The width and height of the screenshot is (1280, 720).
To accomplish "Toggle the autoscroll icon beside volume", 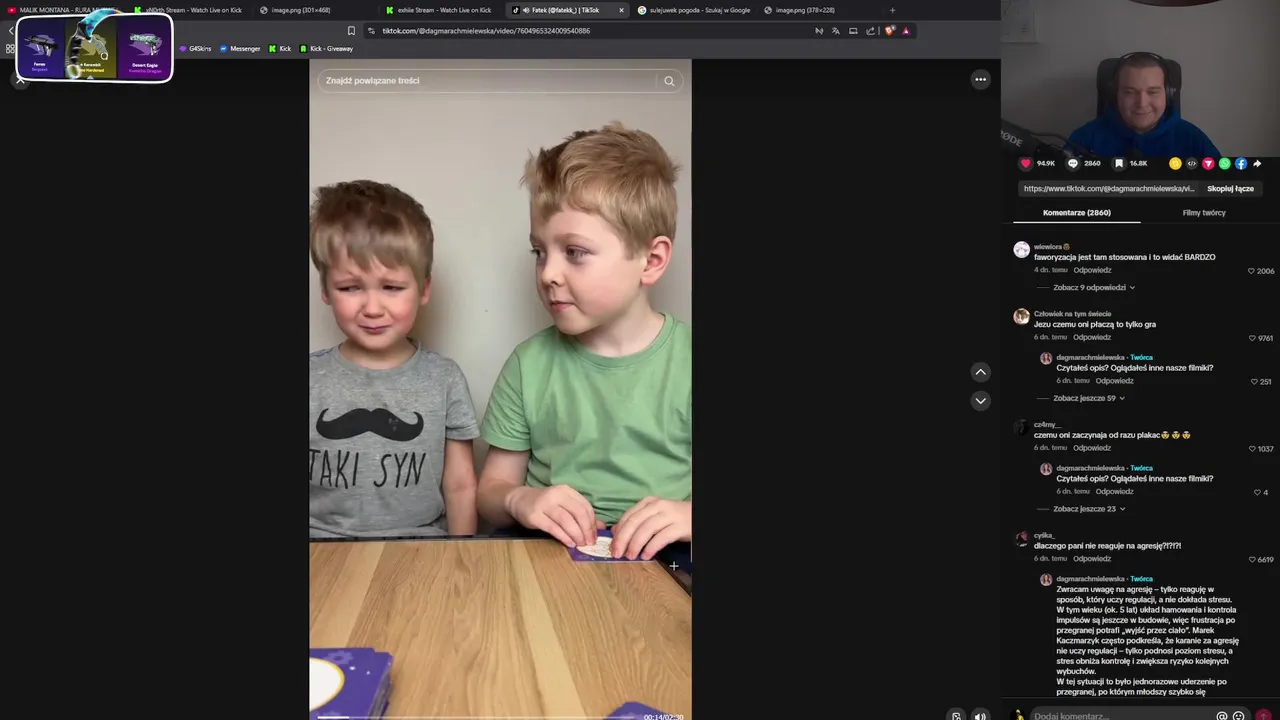I will [956, 716].
